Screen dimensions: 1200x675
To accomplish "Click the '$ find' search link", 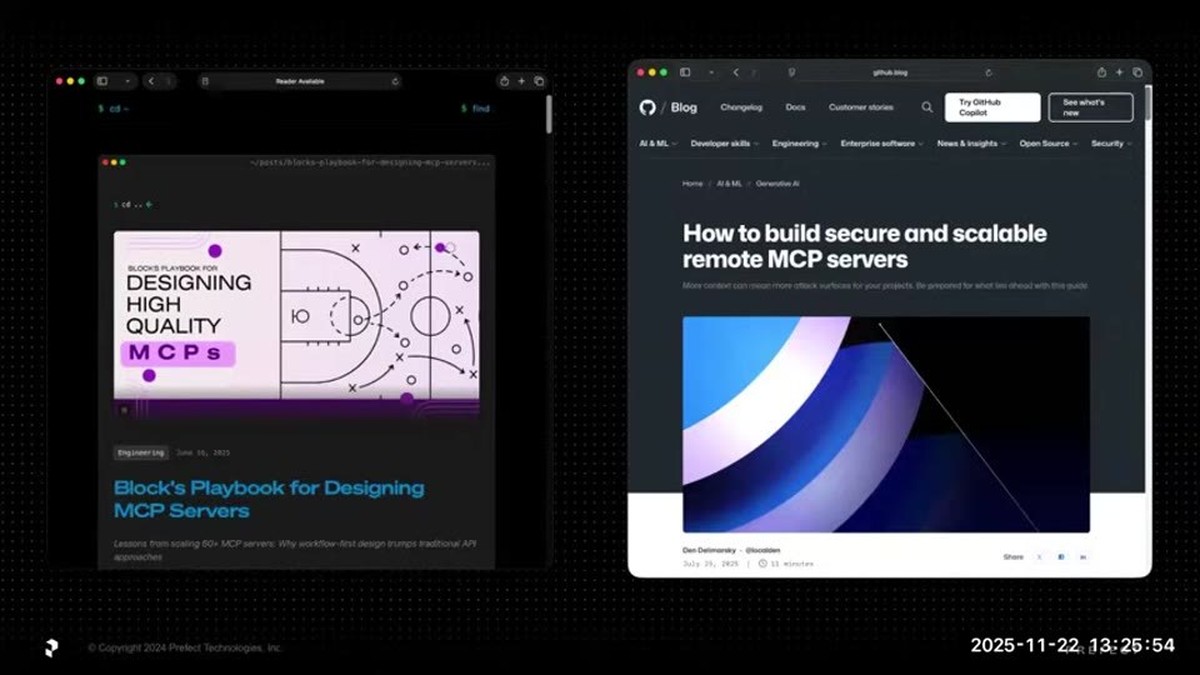I will [x=476, y=108].
